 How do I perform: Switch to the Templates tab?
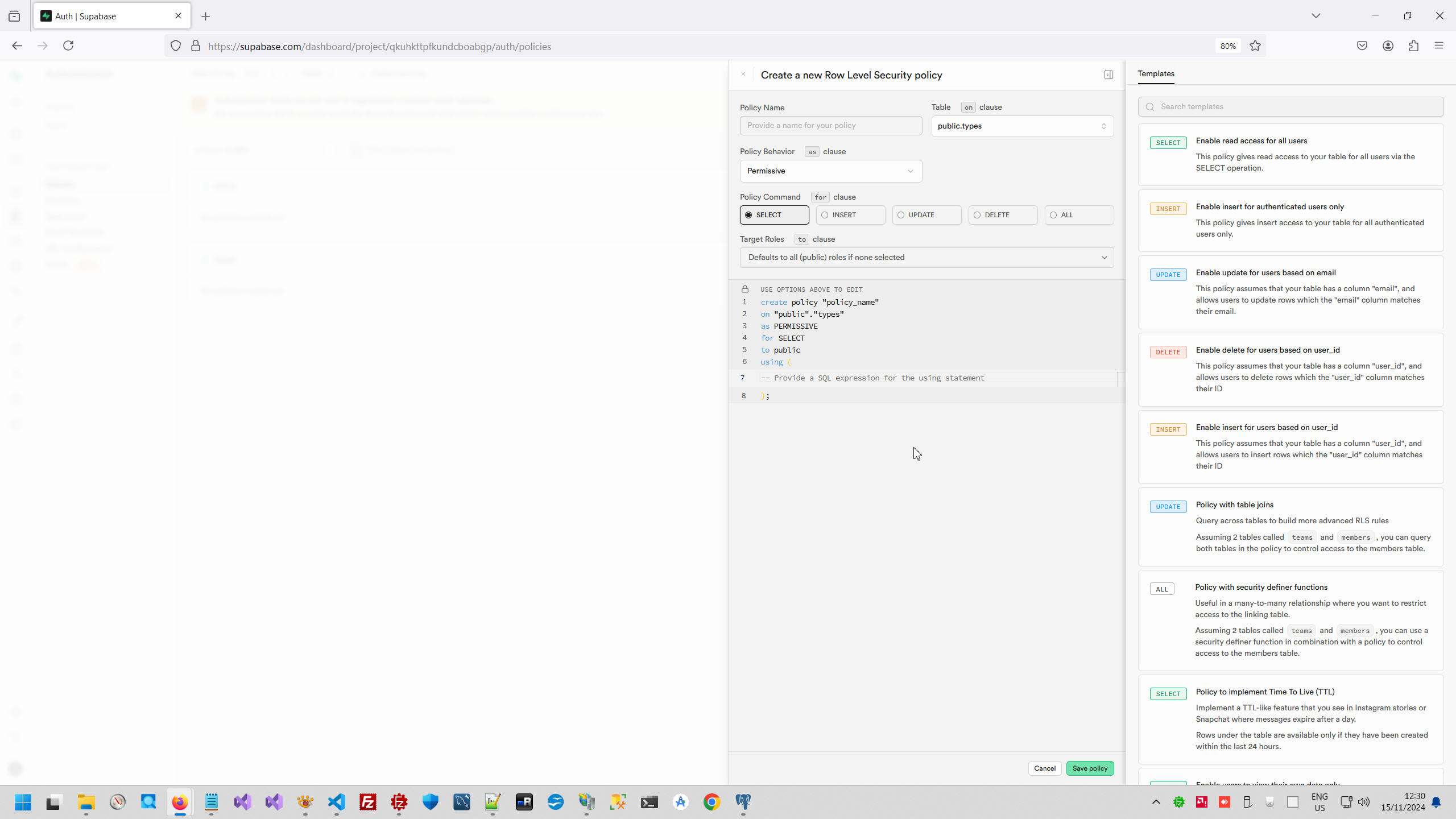1156,74
